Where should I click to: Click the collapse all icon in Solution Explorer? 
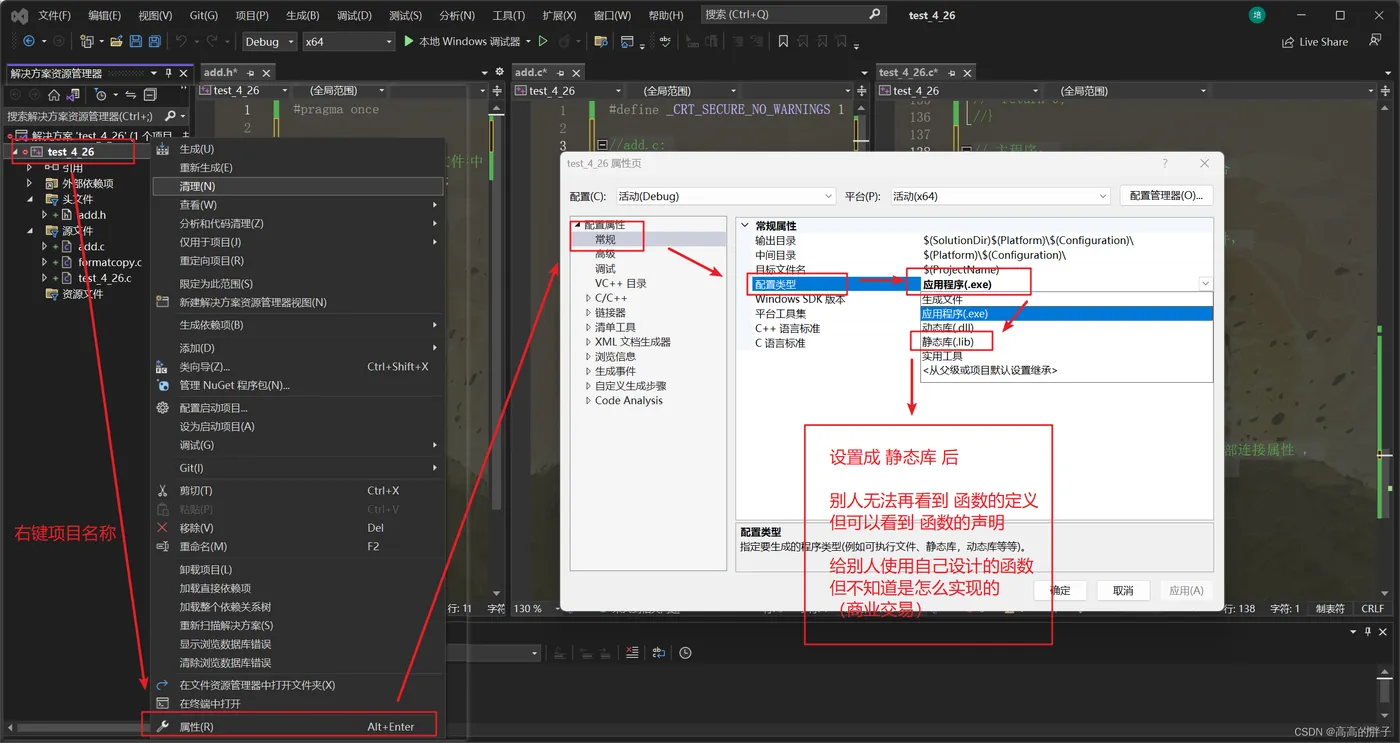150,95
